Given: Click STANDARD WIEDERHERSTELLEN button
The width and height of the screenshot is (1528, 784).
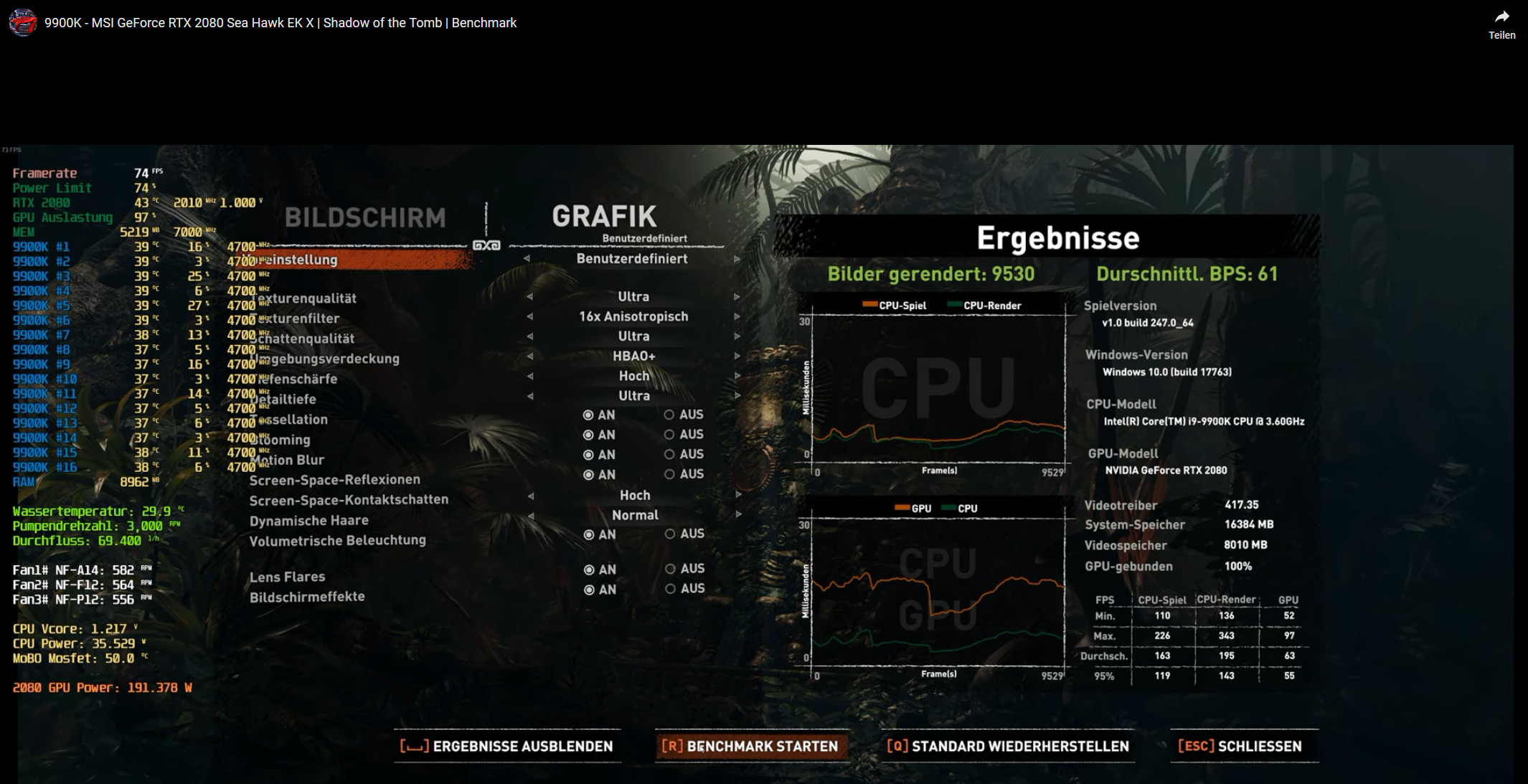Looking at the screenshot, I should [x=1008, y=746].
